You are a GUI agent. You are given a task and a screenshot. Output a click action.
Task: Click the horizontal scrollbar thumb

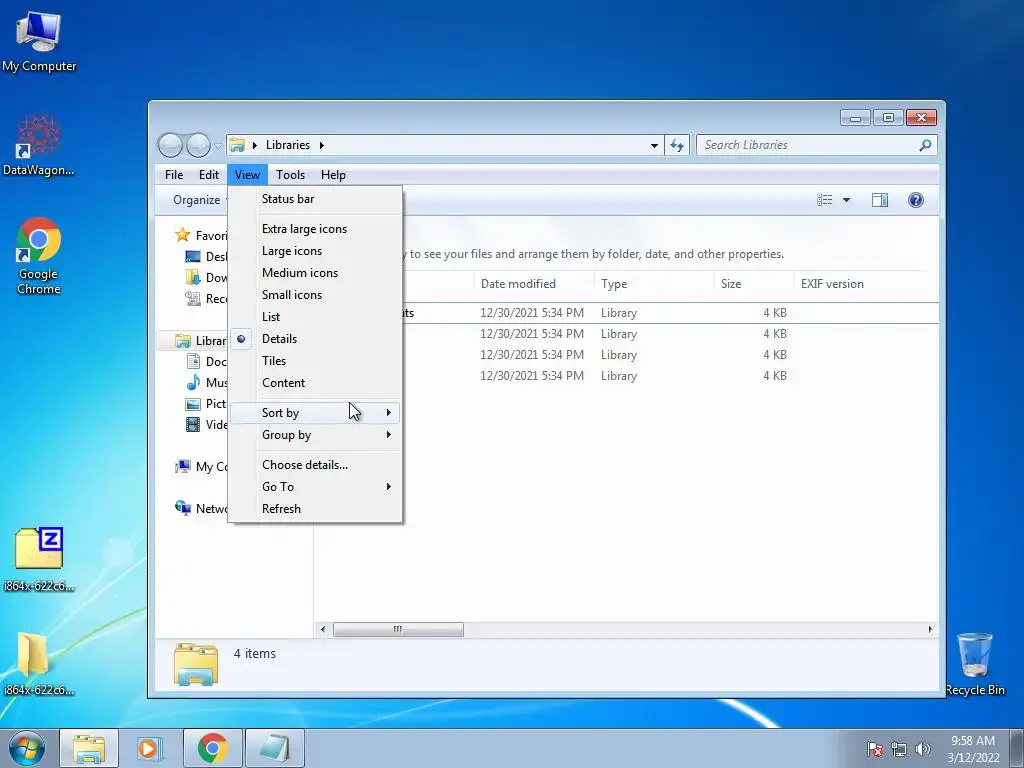pos(398,630)
